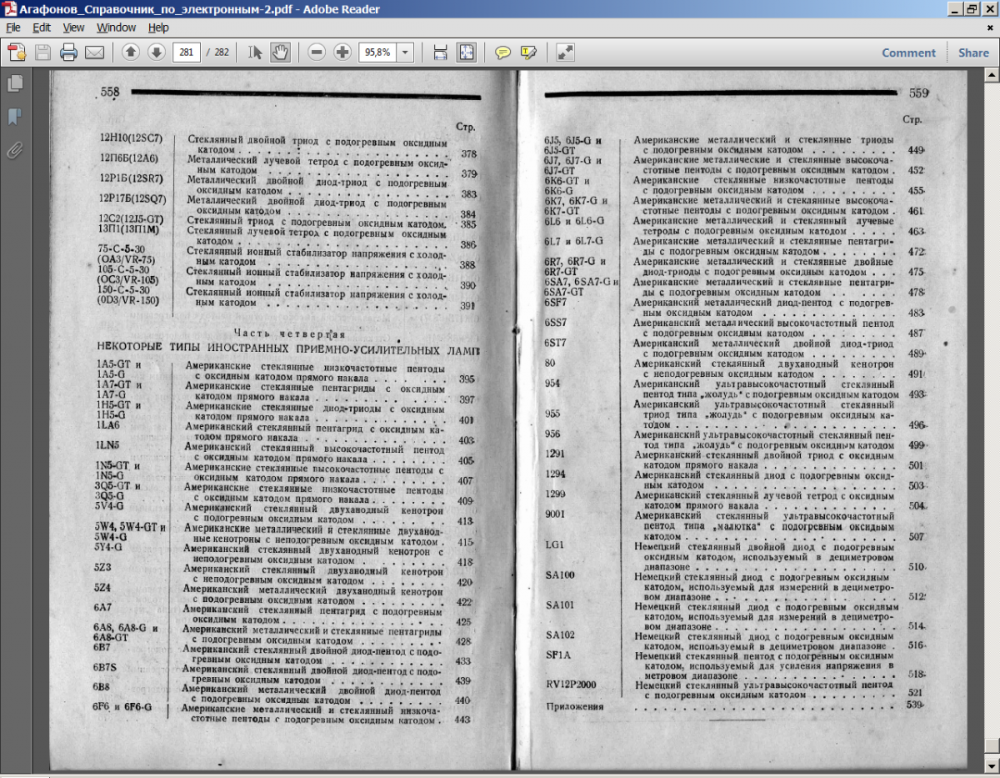1000x778 pixels.
Task: Toggle fit one full page view
Action: click(466, 52)
